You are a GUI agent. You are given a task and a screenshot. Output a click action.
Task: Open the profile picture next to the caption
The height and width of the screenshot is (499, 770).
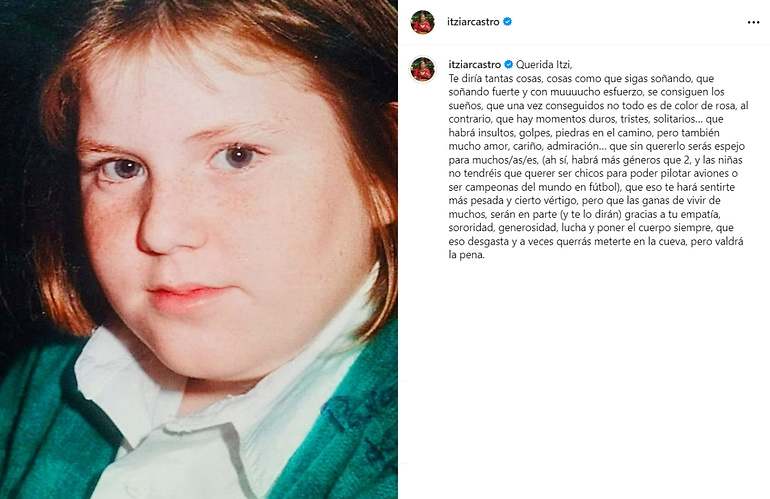422,69
